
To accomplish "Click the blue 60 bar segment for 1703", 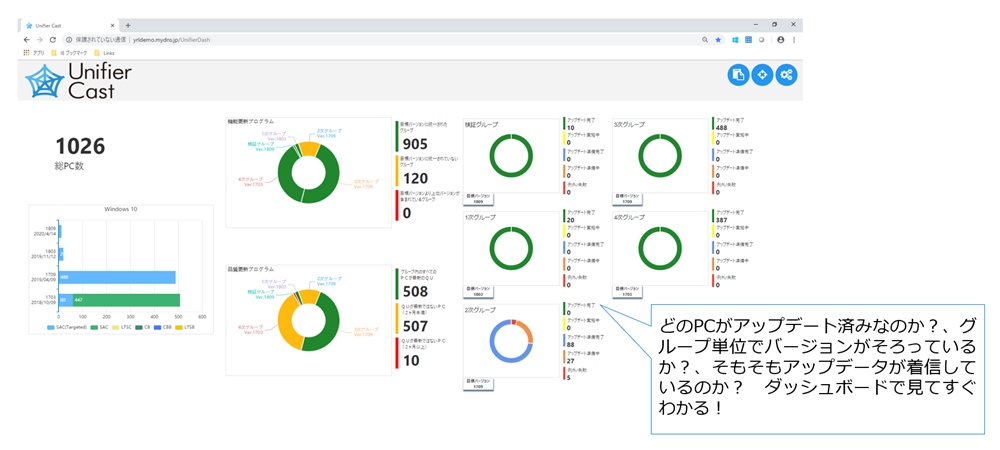I will click(66, 300).
